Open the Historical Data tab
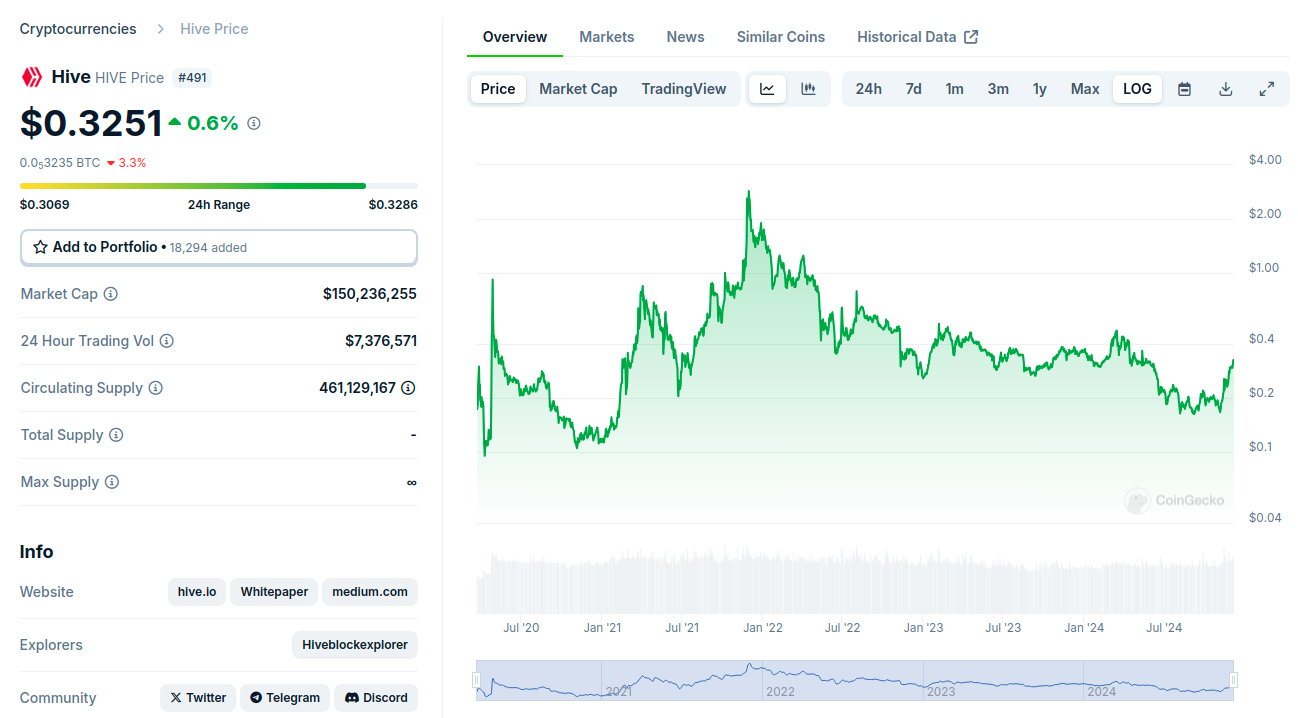 [918, 37]
